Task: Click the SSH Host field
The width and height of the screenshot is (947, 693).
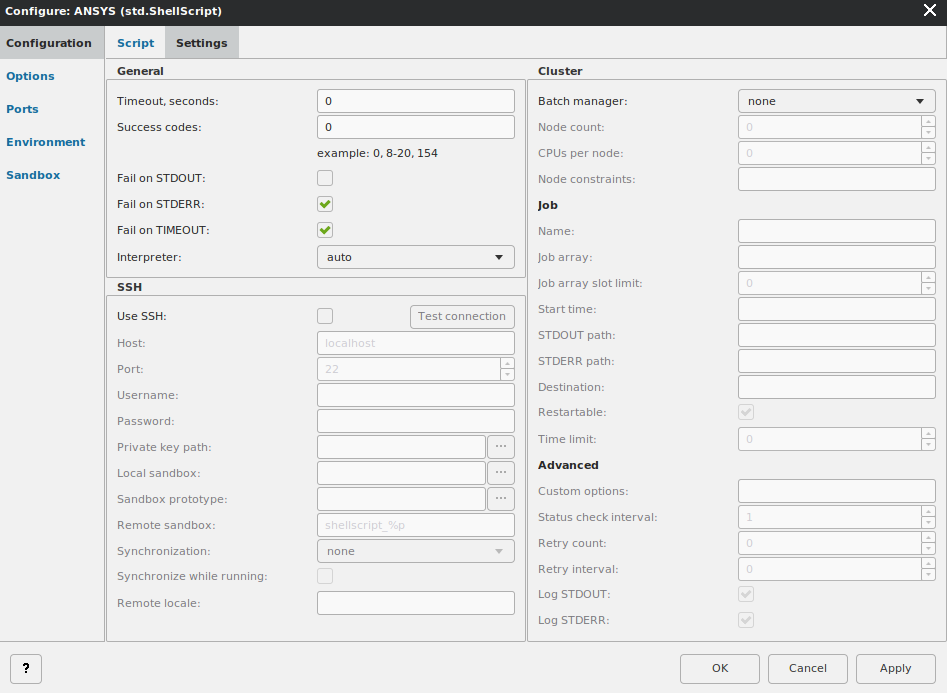Action: coord(416,343)
